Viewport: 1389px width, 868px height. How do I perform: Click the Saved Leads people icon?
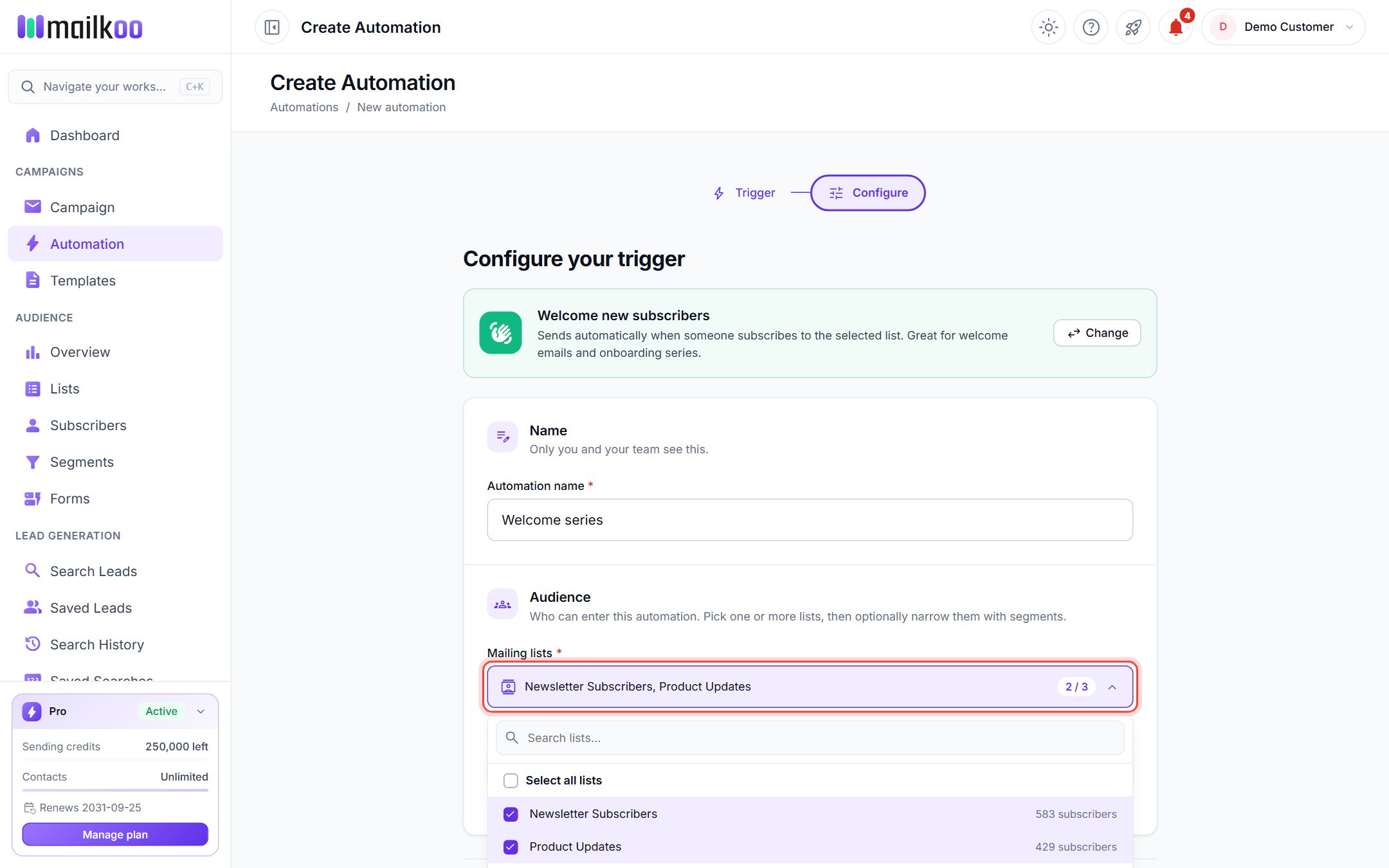pos(33,608)
